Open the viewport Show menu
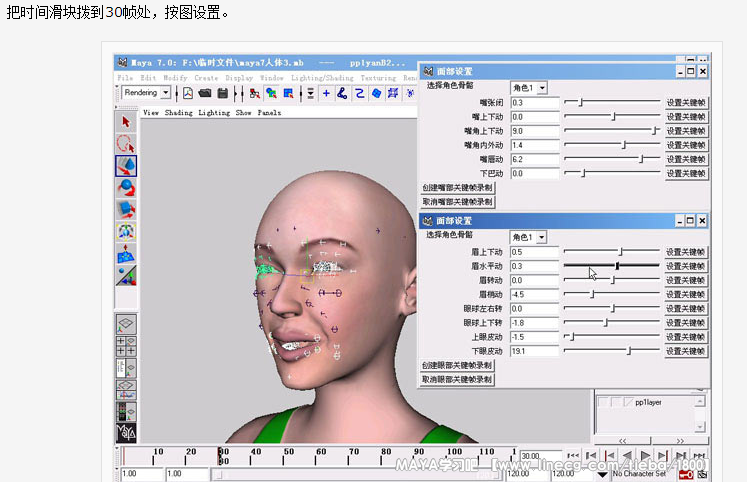747x482 pixels. tap(243, 113)
